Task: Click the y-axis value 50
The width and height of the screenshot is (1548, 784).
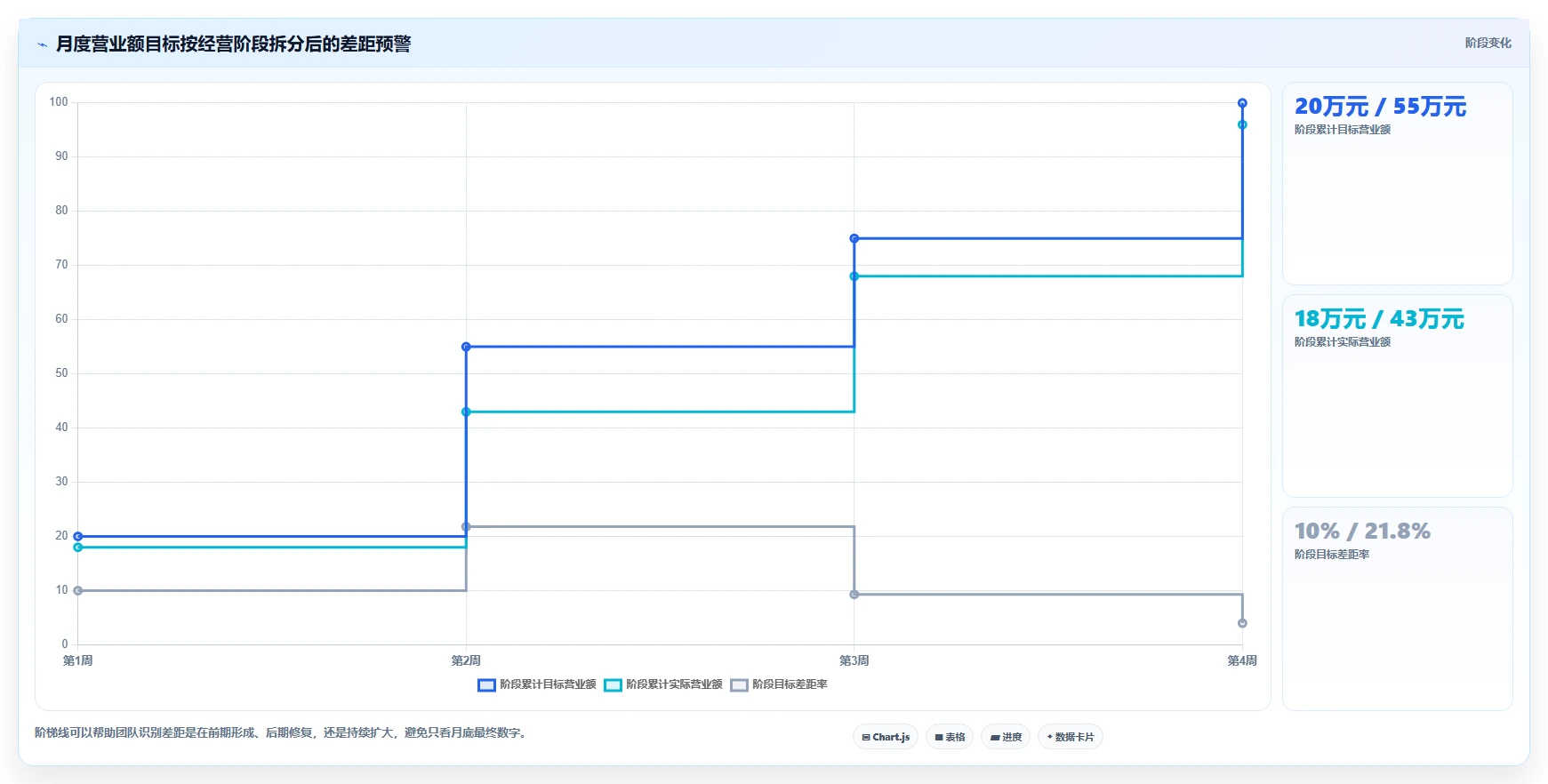Action: click(61, 373)
